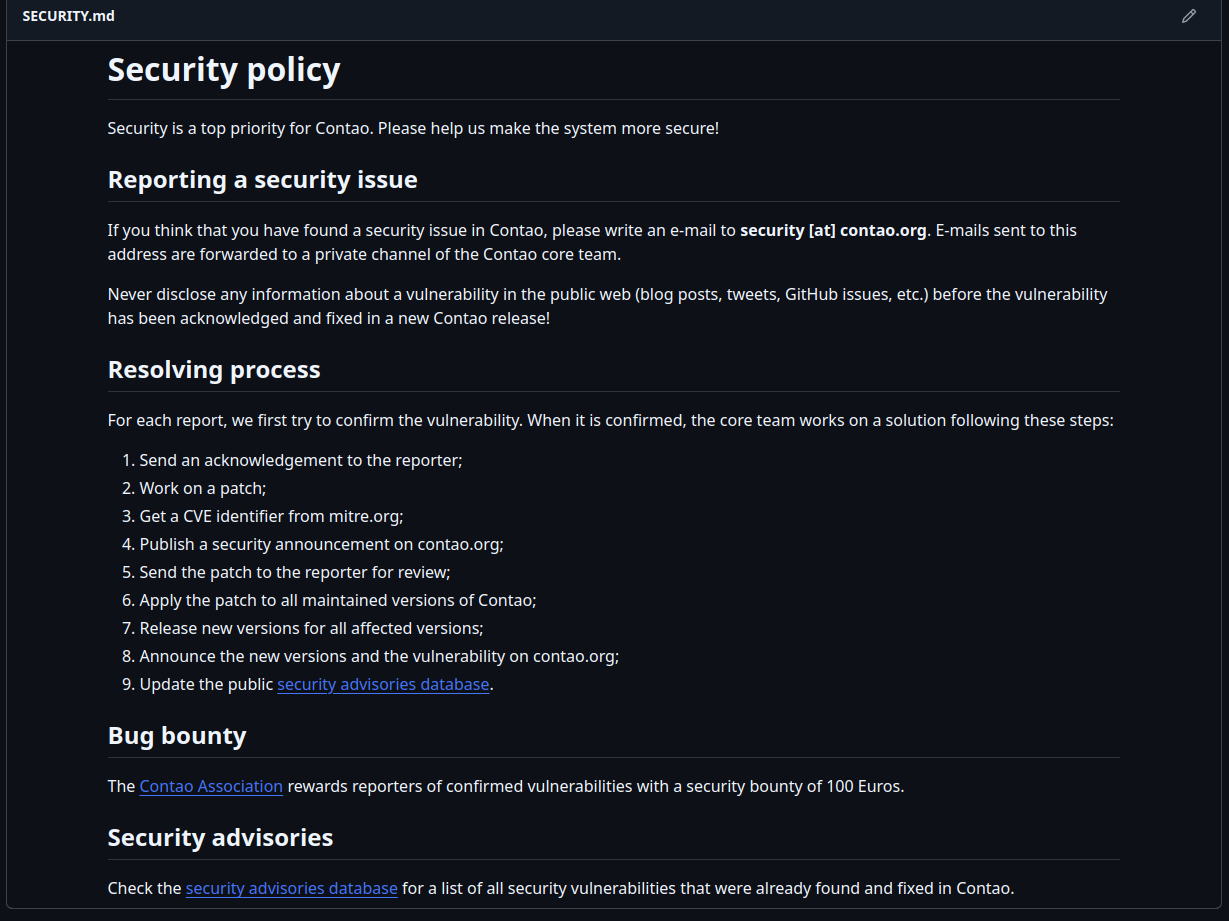The height and width of the screenshot is (921, 1229).
Task: Click the Resolving process heading
Action: click(214, 370)
